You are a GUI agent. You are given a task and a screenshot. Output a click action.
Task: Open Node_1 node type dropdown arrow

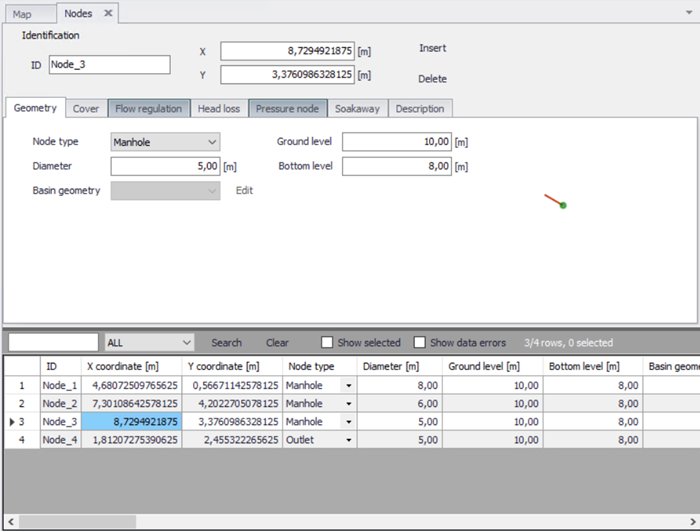(349, 385)
